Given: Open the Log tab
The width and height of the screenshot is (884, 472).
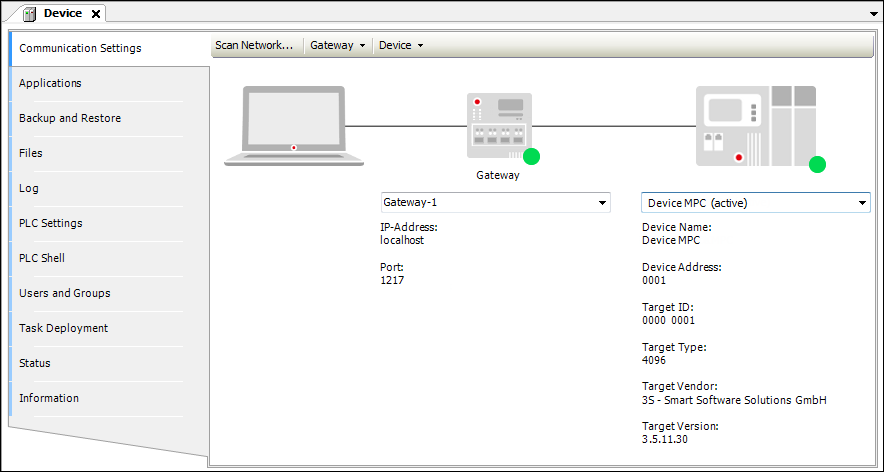Looking at the screenshot, I should (29, 188).
